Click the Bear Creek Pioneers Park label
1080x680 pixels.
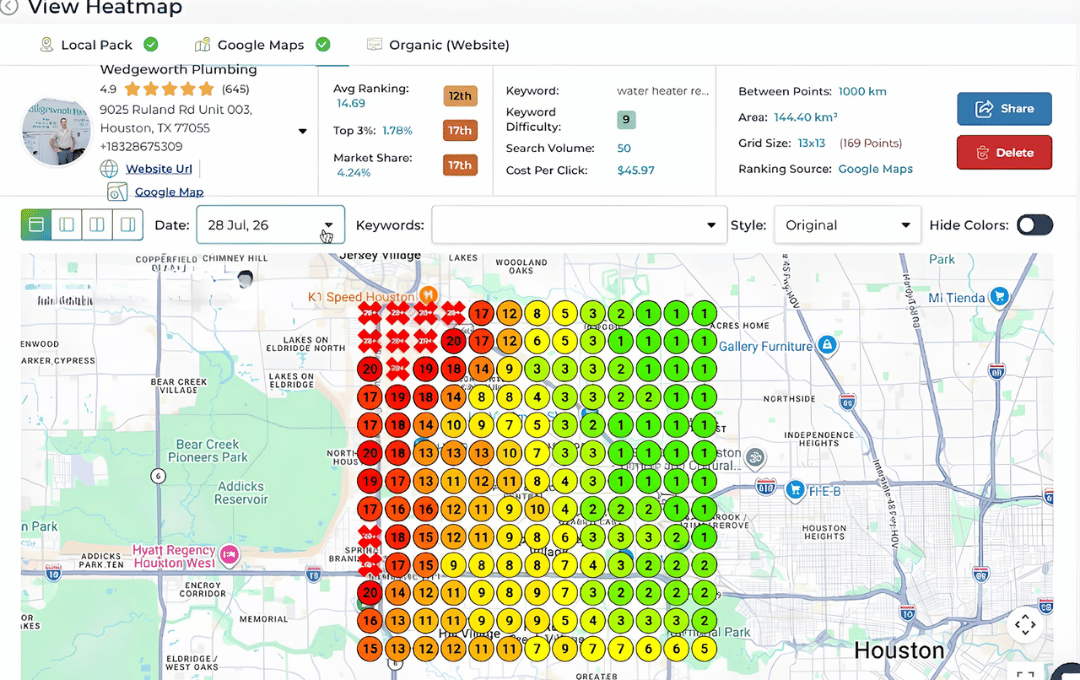tap(207, 451)
